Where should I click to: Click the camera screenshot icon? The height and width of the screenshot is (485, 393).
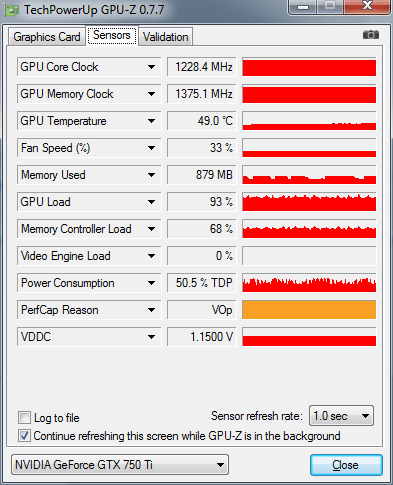click(x=371, y=35)
